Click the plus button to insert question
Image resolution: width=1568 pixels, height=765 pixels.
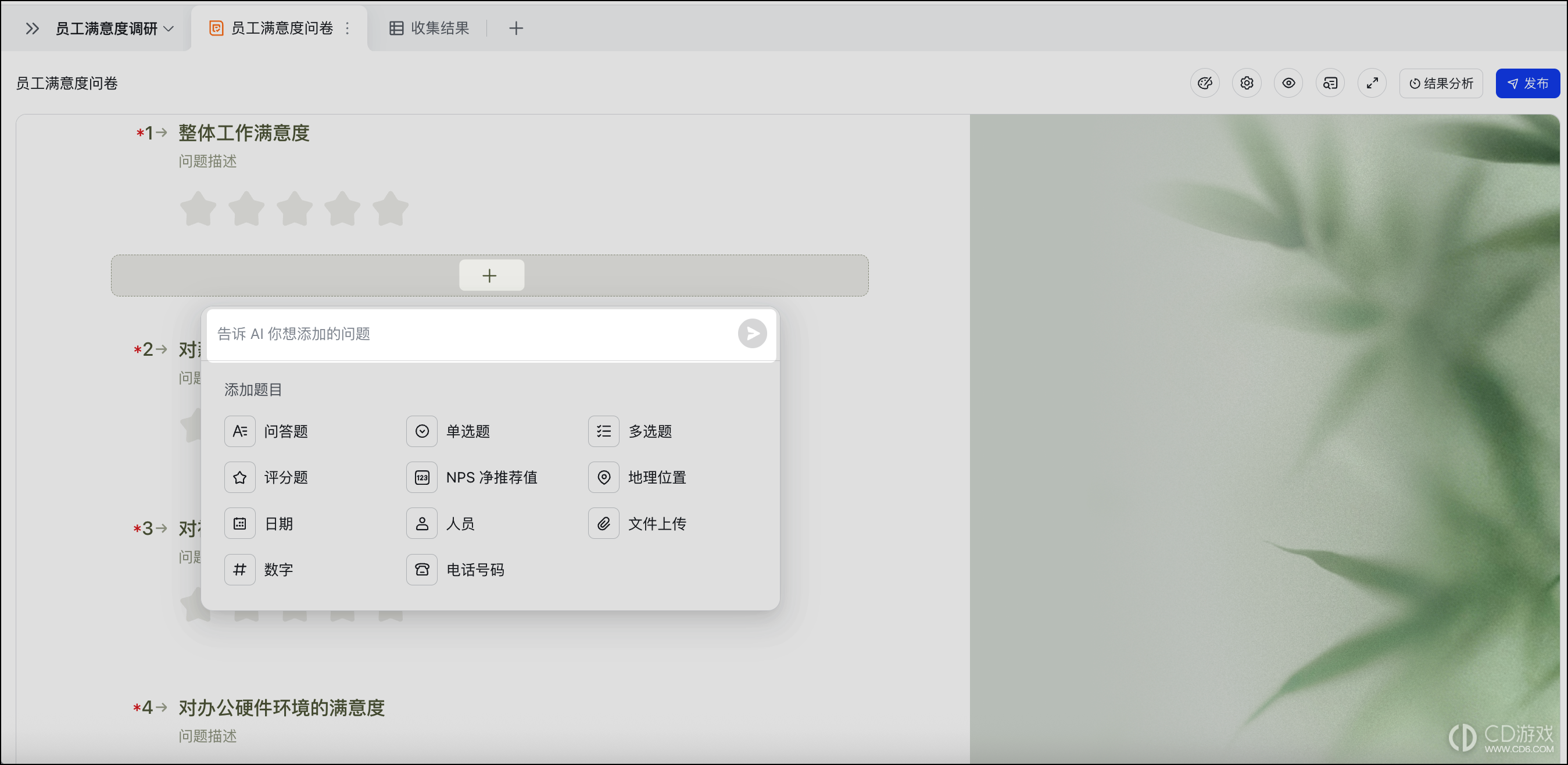click(491, 276)
